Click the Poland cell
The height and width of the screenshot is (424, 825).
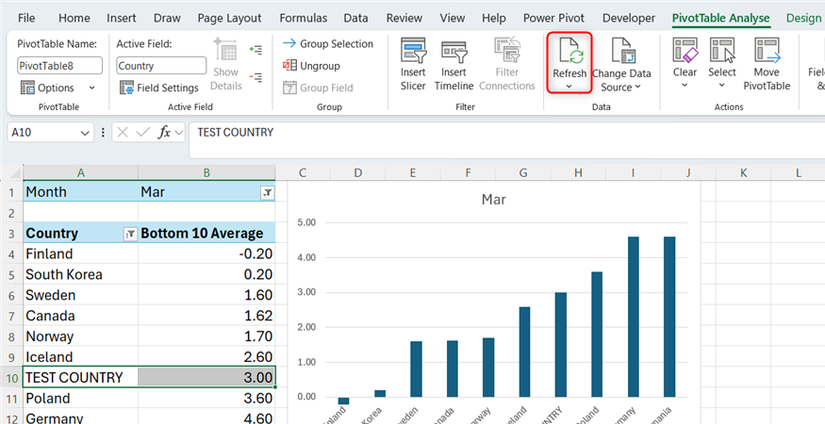point(81,398)
